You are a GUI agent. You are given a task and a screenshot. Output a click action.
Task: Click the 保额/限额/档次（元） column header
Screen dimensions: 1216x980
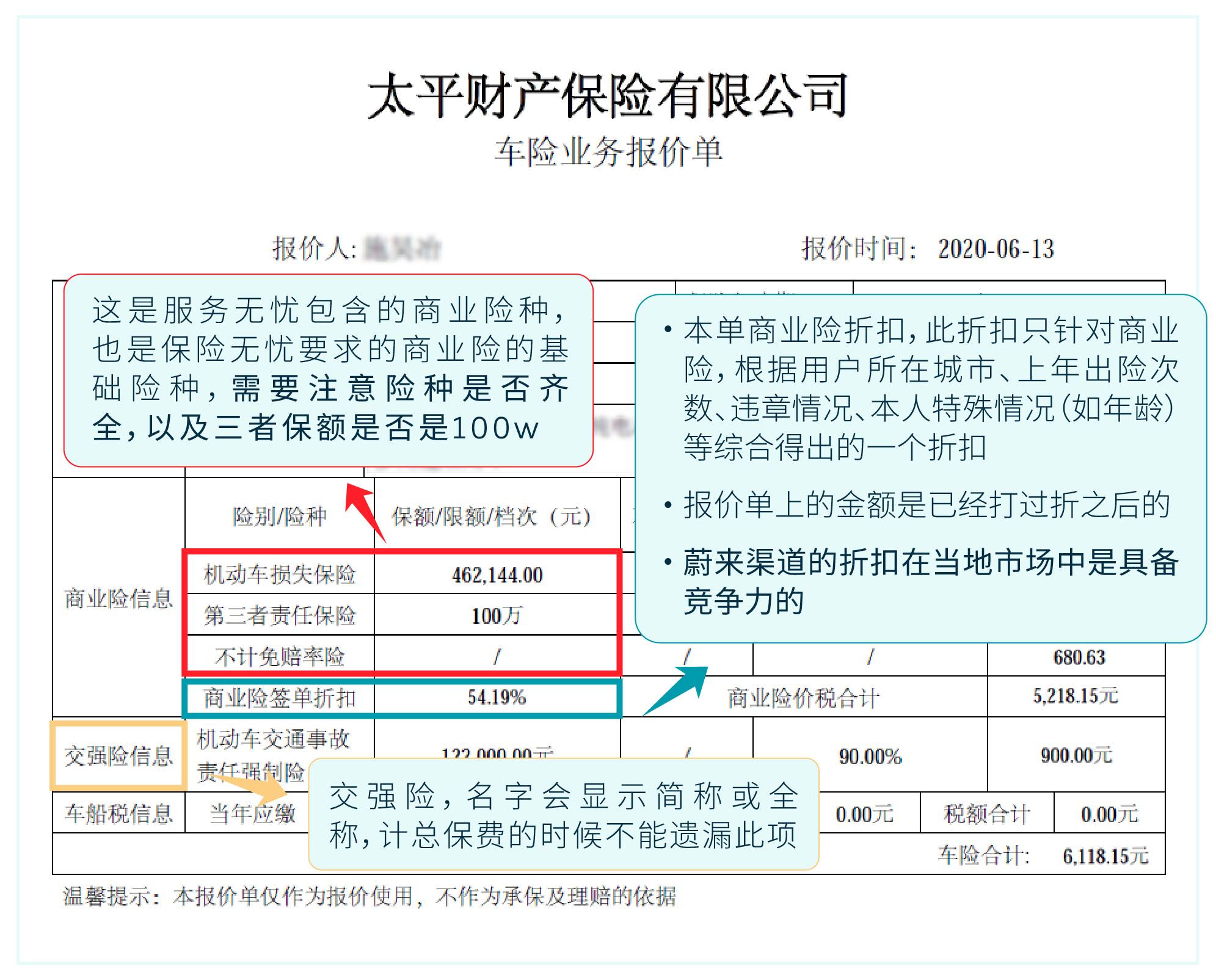[x=492, y=517]
